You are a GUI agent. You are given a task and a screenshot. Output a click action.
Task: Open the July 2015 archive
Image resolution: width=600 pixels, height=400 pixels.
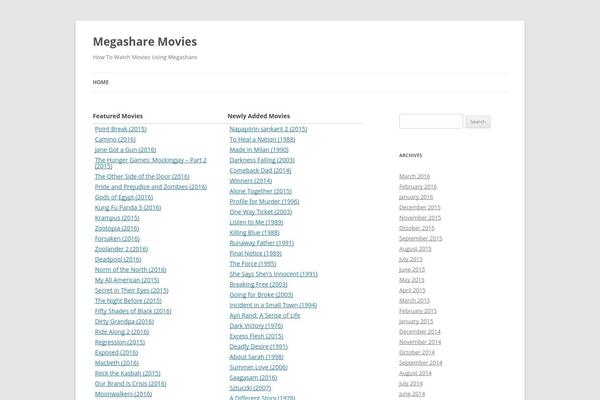pos(411,259)
